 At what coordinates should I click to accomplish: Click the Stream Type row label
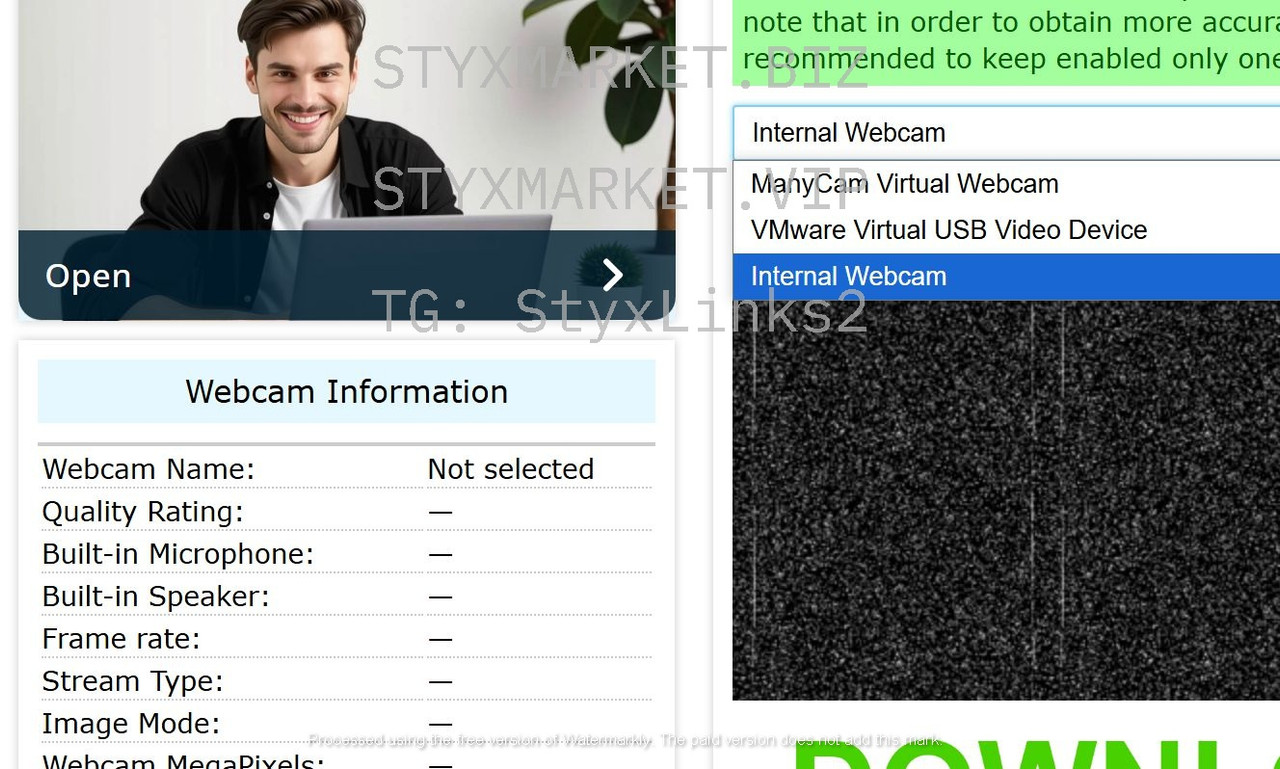132,682
